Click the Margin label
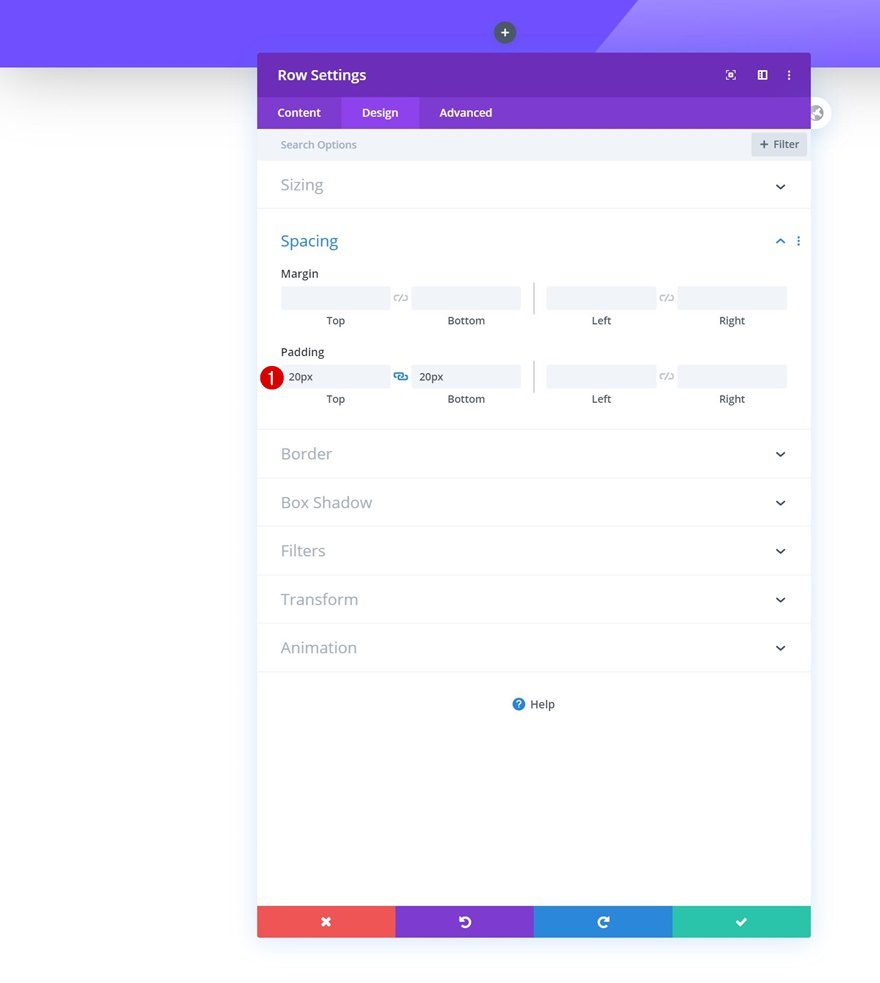Image resolution: width=880 pixels, height=983 pixels. (300, 274)
